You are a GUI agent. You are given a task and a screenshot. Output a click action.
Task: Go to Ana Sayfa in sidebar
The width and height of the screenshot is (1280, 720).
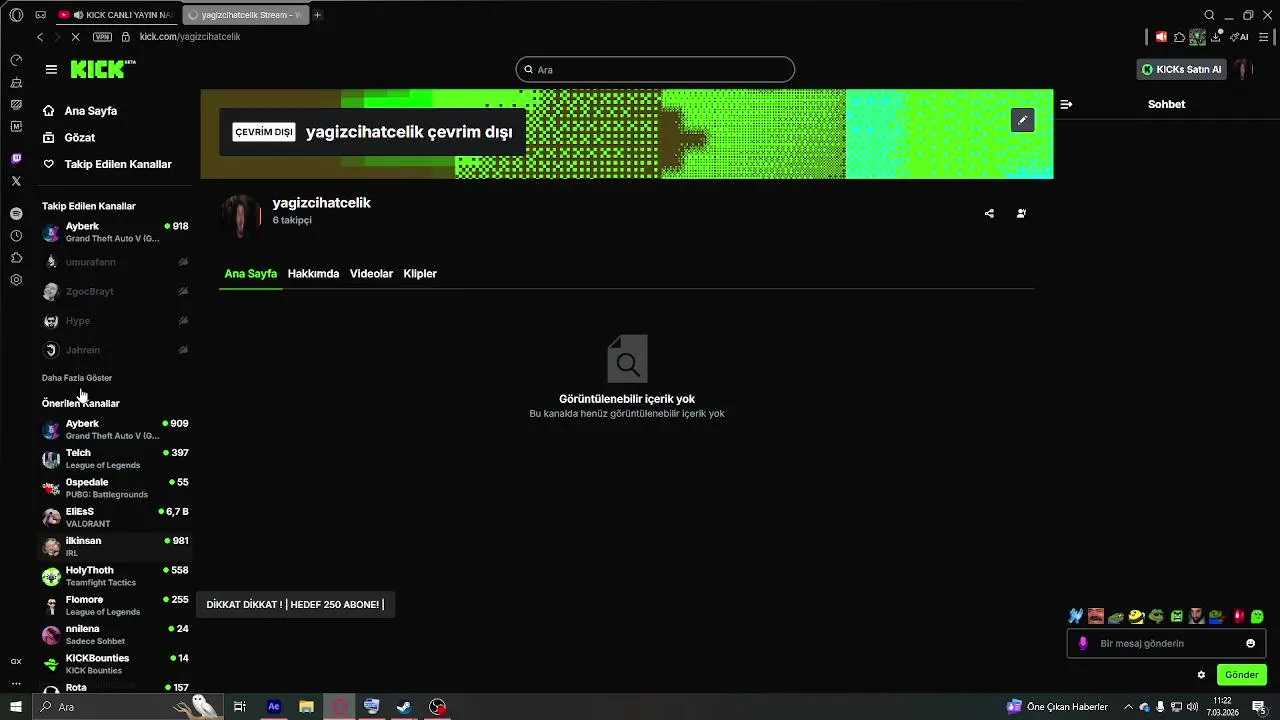(x=90, y=111)
